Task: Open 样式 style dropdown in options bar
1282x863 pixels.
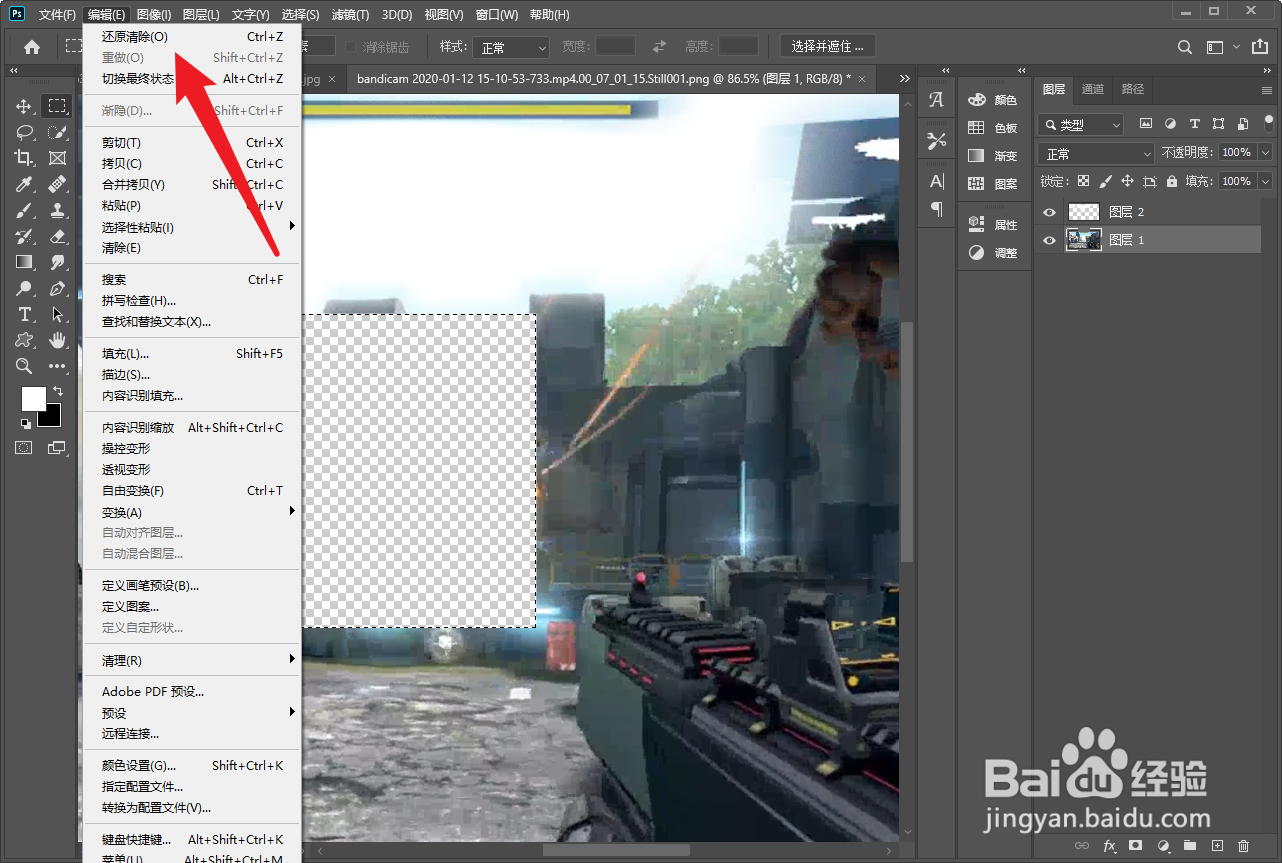Action: pyautogui.click(x=511, y=47)
